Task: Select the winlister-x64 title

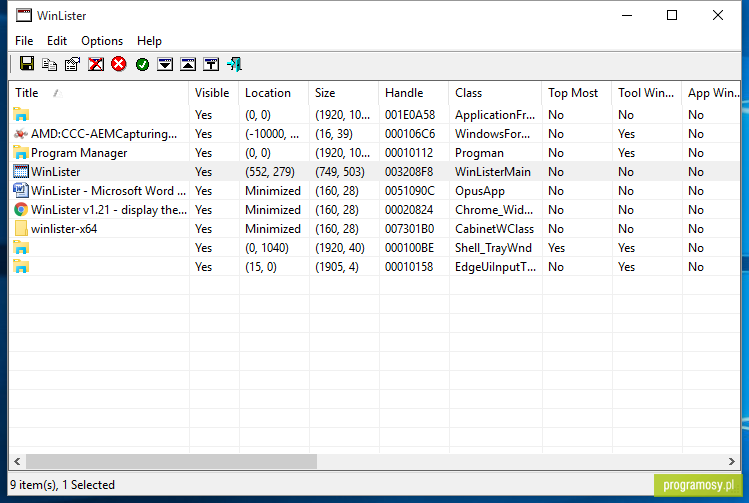Action: tap(64, 229)
